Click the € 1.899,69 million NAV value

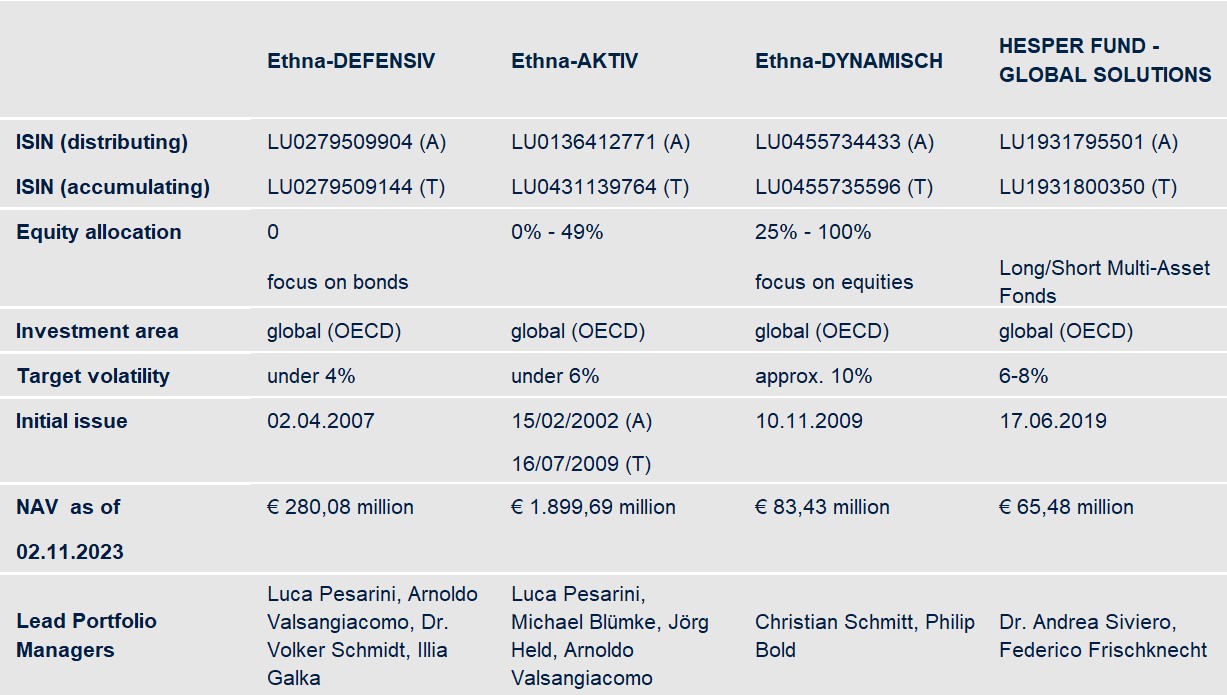[x=593, y=507]
